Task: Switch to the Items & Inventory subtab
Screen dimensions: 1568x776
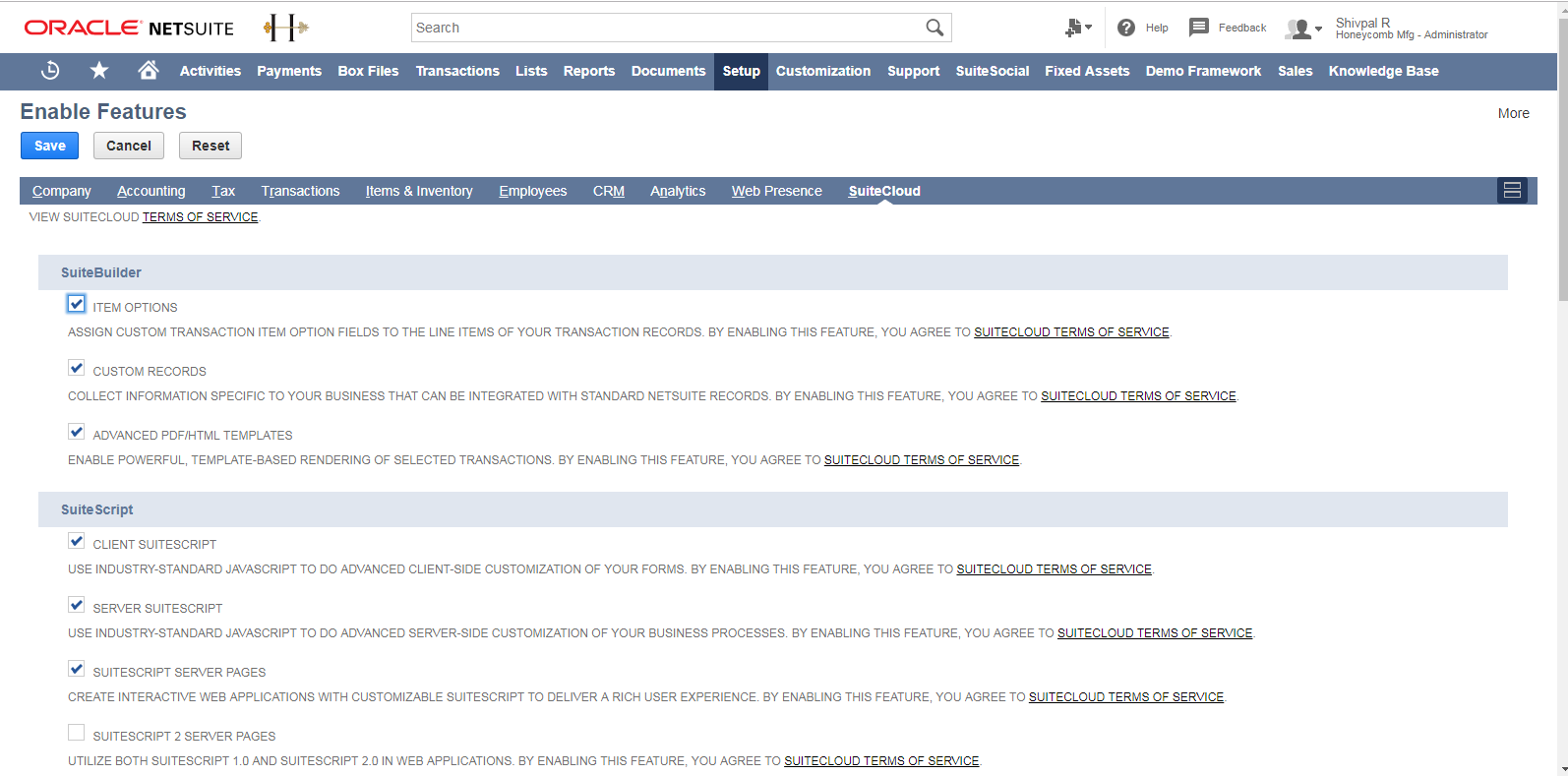Action: tap(419, 191)
